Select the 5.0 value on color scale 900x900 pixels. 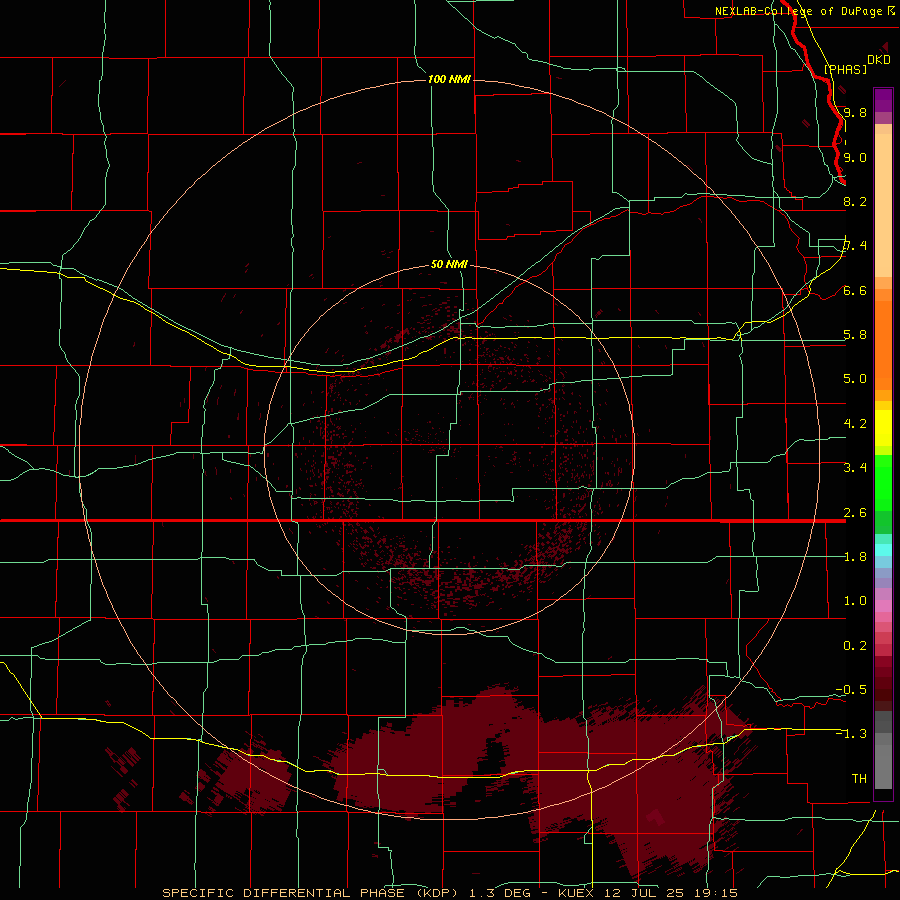pyautogui.click(x=855, y=379)
